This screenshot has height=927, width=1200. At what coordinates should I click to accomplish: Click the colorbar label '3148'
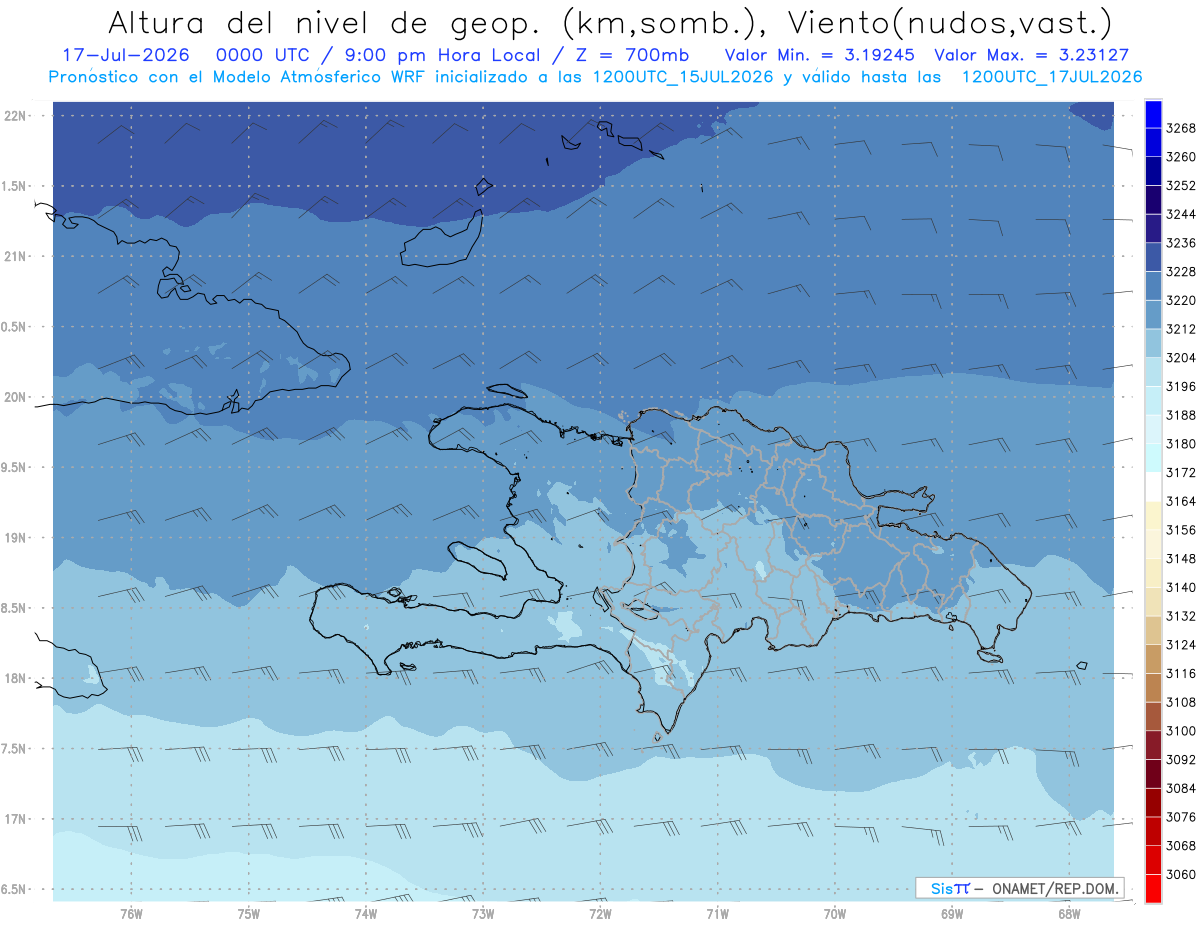point(1181,559)
